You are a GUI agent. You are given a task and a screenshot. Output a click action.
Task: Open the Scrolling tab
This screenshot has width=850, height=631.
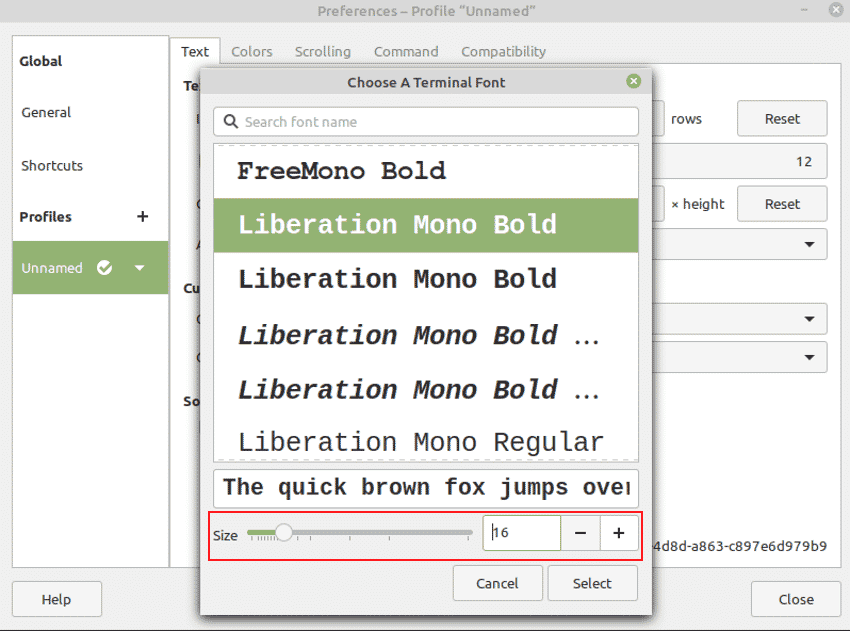pos(323,51)
